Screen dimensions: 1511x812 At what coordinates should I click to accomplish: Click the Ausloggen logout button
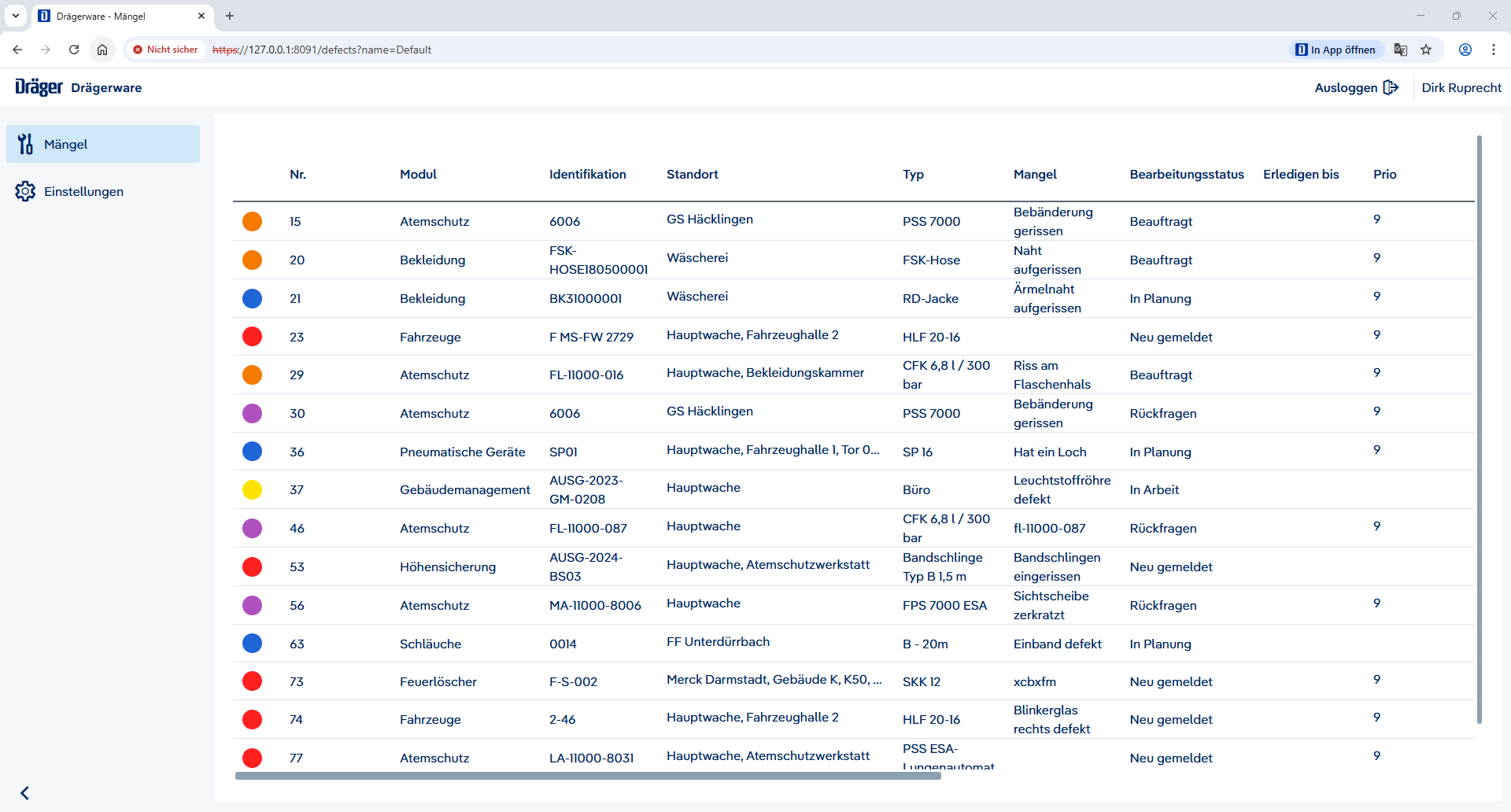tap(1356, 87)
